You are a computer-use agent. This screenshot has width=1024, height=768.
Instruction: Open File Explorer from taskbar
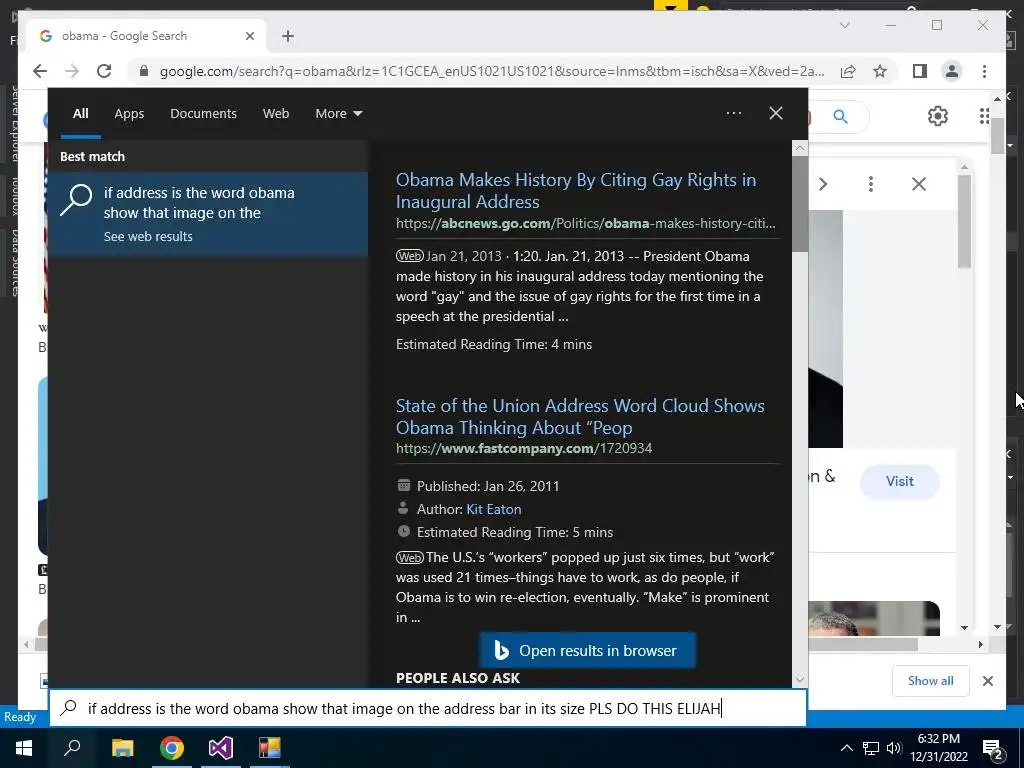click(x=122, y=748)
